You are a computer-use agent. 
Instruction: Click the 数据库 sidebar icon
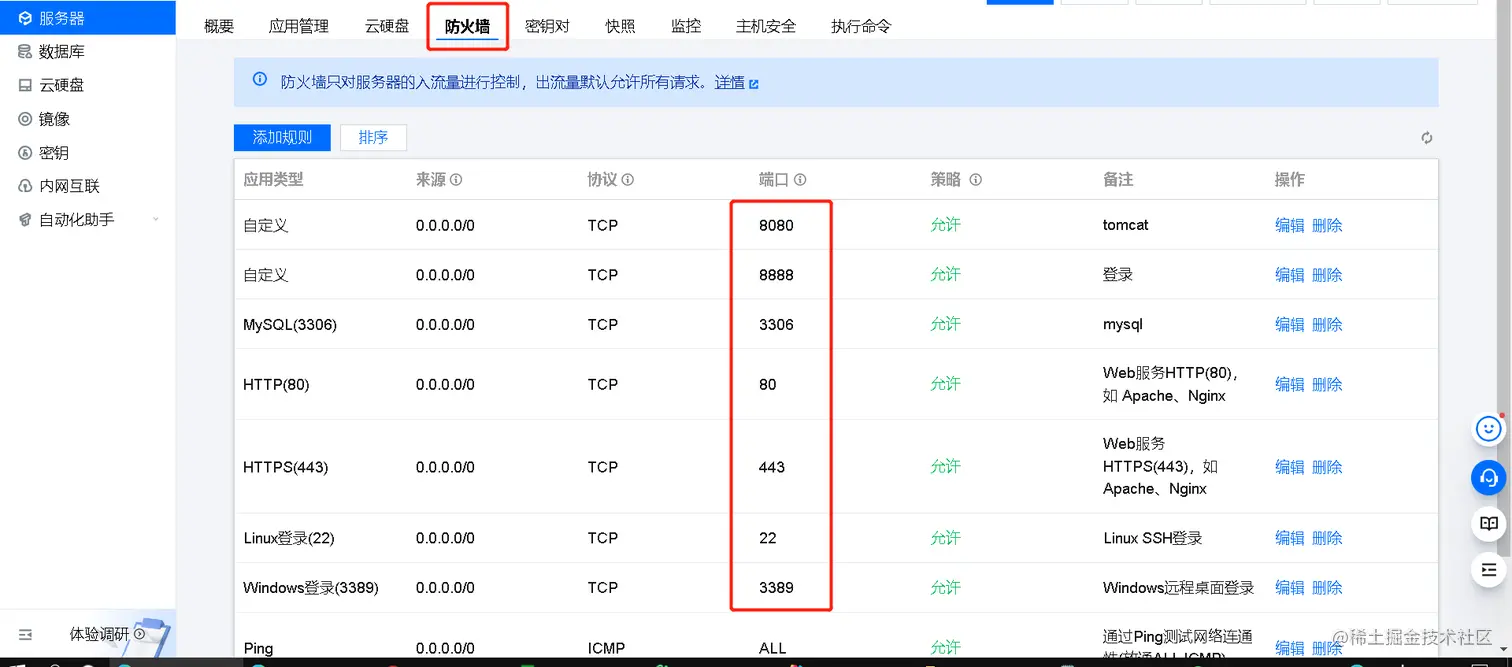(25, 51)
